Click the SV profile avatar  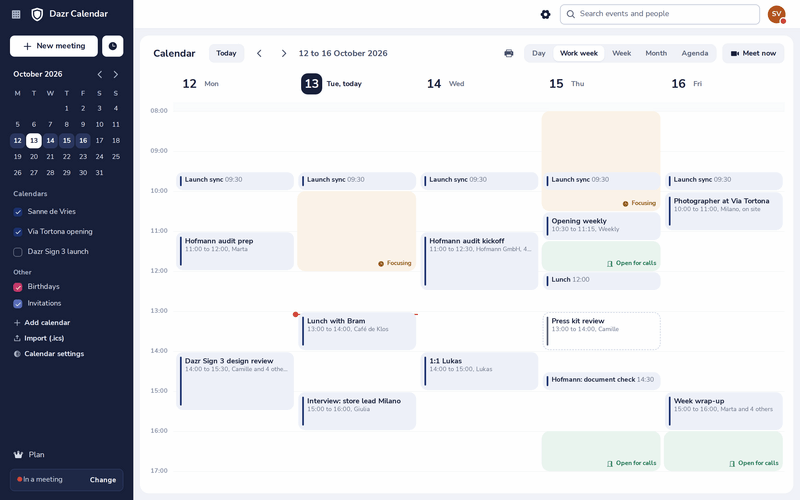pos(776,14)
